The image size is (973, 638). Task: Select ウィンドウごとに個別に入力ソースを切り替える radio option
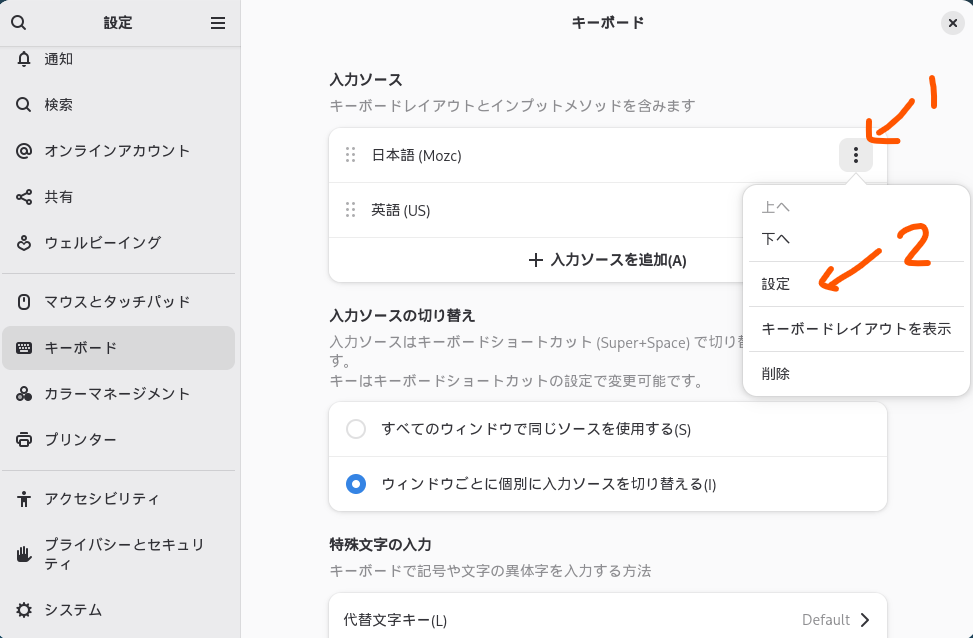click(x=356, y=484)
